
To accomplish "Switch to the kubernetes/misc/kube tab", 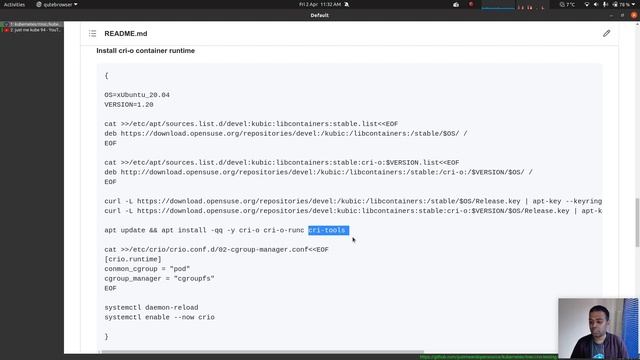I will click(32, 24).
